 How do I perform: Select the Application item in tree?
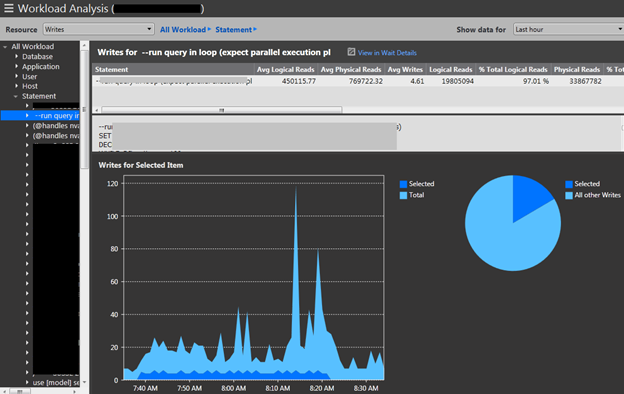[x=41, y=66]
